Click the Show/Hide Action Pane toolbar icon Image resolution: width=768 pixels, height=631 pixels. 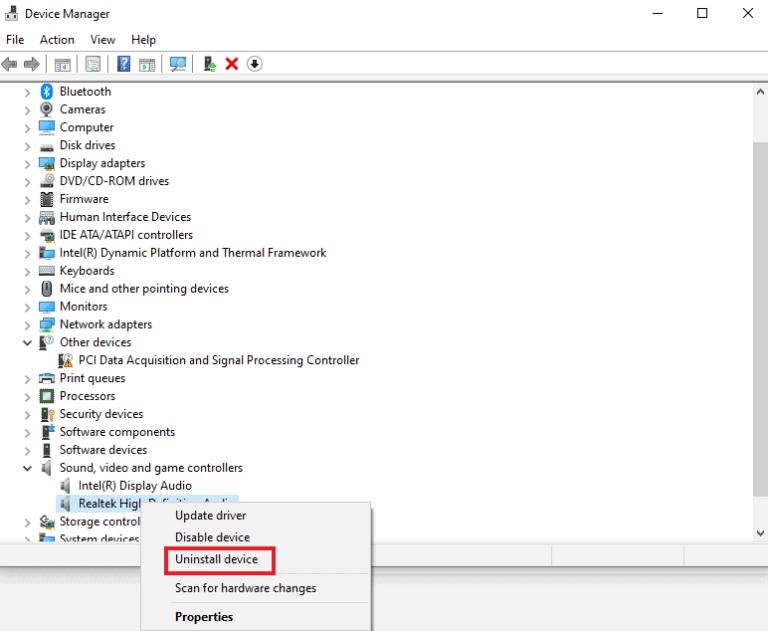[147, 64]
